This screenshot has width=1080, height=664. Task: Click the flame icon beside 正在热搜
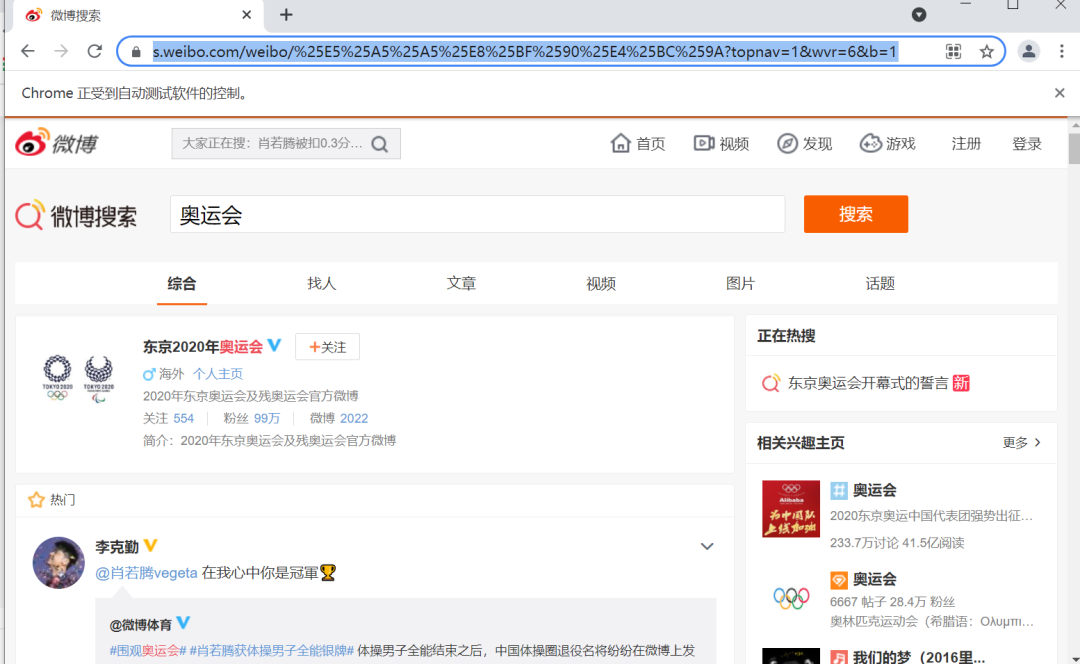(x=770, y=382)
